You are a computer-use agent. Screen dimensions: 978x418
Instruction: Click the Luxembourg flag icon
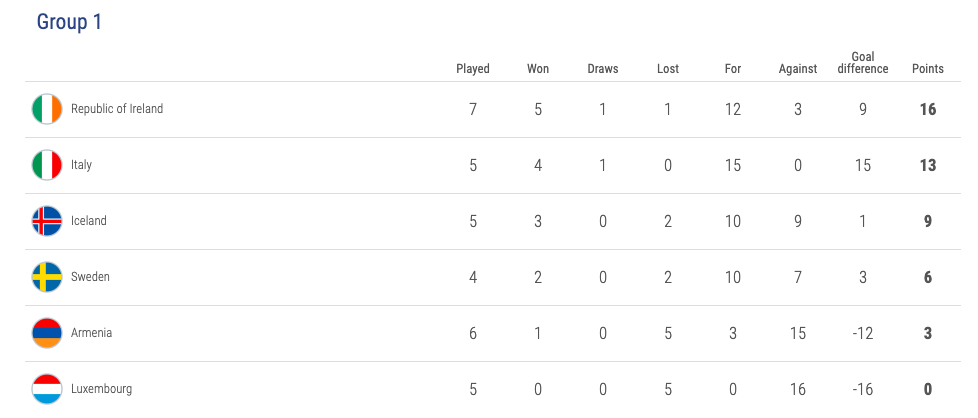pyautogui.click(x=47, y=389)
